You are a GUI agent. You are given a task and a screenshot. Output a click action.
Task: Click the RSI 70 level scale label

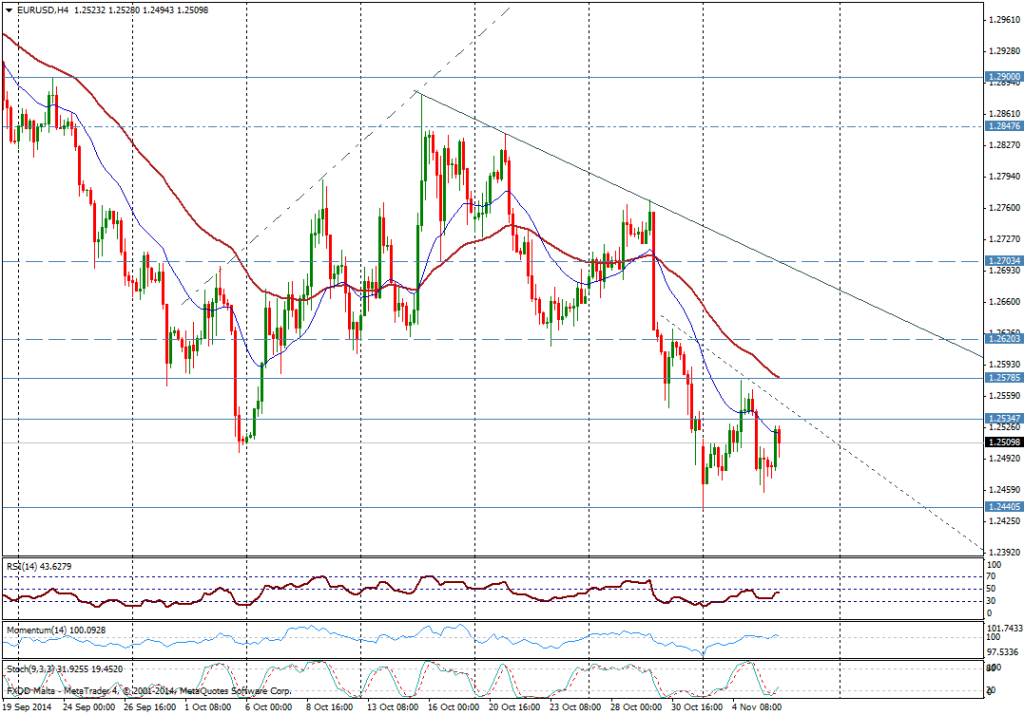(x=994, y=577)
